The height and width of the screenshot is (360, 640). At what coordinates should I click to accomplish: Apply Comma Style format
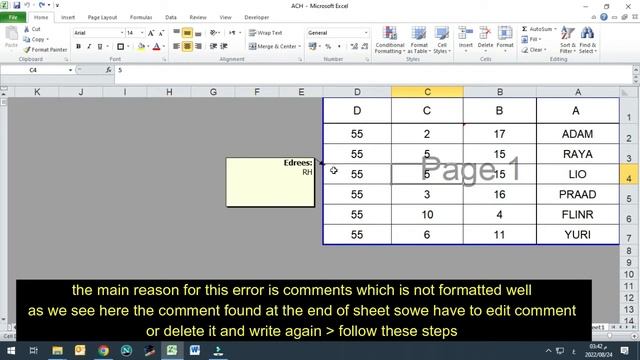click(339, 47)
